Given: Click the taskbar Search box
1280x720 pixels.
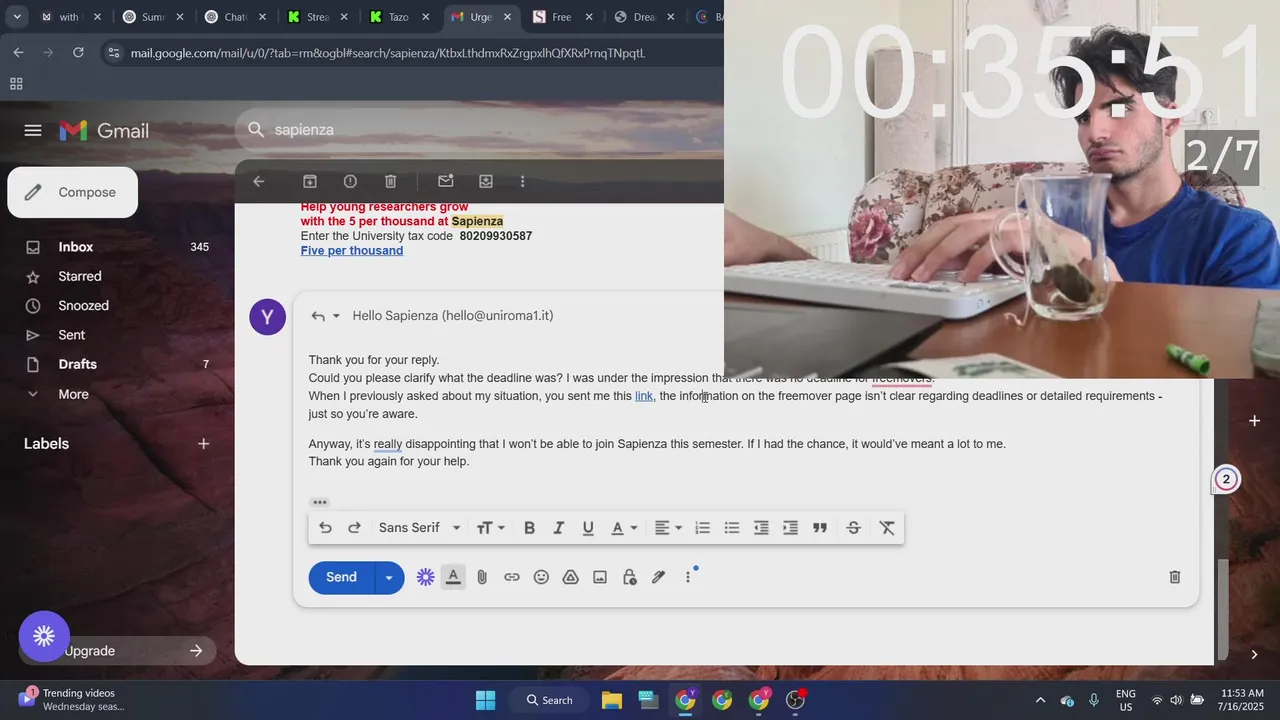Looking at the screenshot, I should coord(549,700).
